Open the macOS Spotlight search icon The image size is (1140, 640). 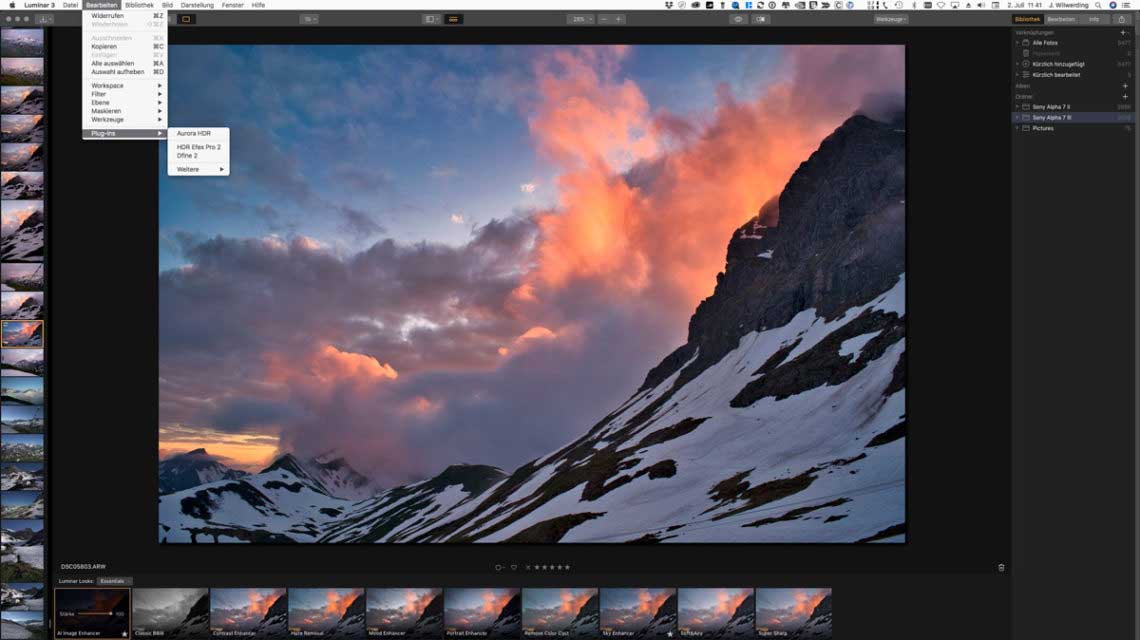1099,5
